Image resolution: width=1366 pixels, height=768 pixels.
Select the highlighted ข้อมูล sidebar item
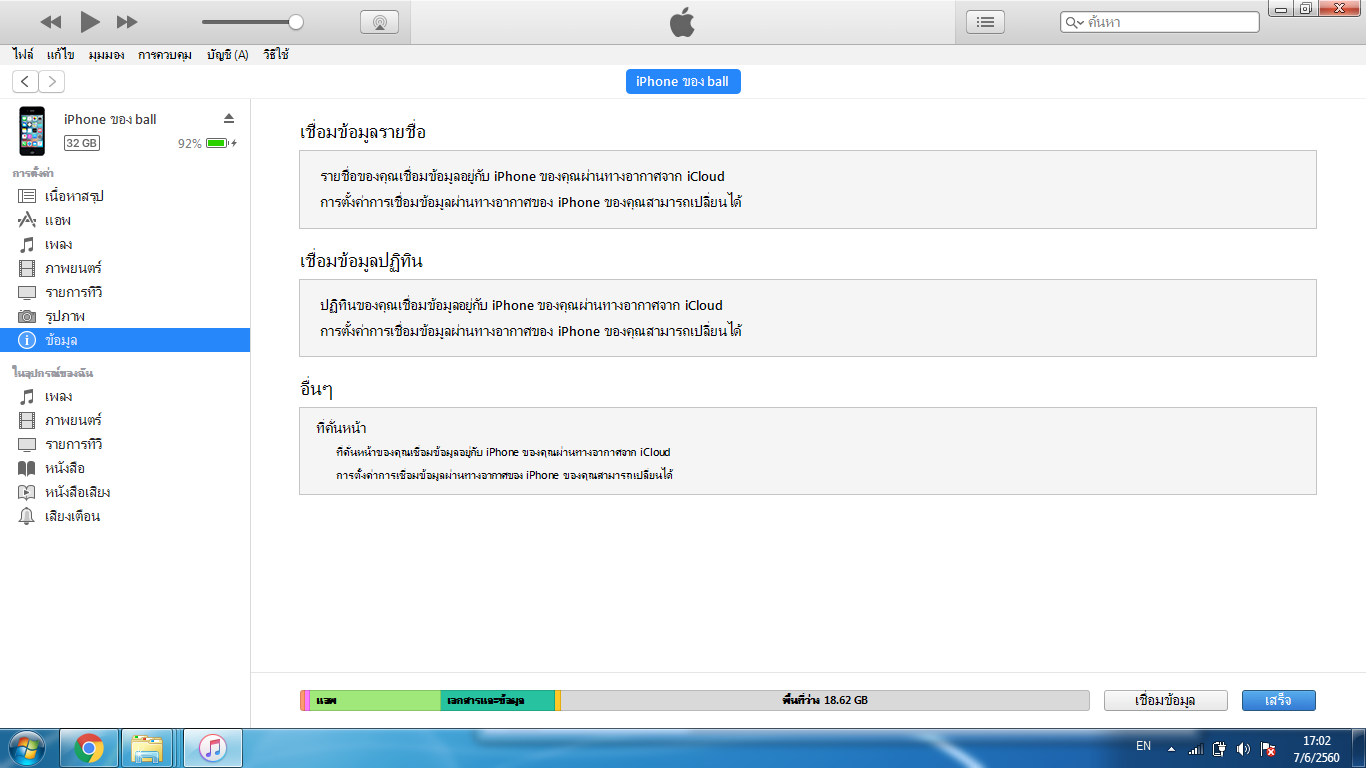tap(125, 340)
